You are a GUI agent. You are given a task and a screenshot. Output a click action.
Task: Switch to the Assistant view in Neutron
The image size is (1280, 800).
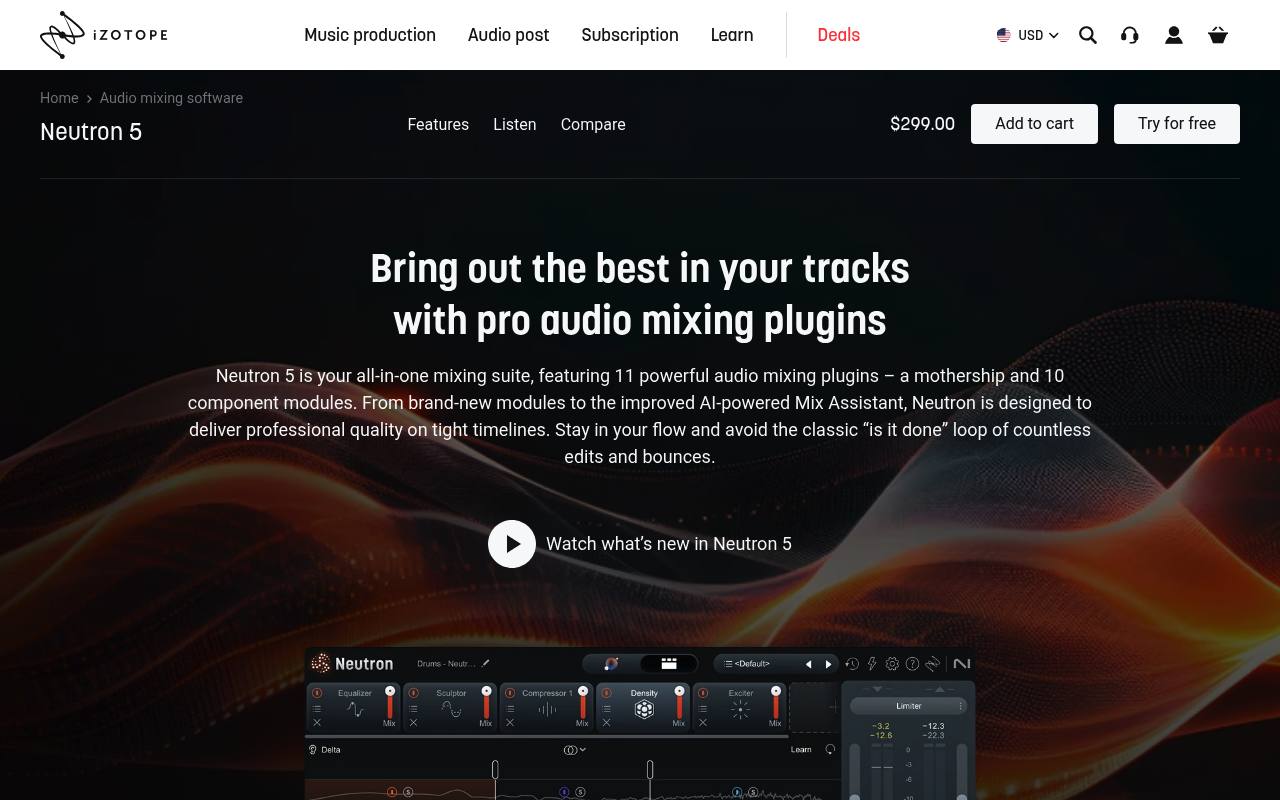tap(611, 663)
